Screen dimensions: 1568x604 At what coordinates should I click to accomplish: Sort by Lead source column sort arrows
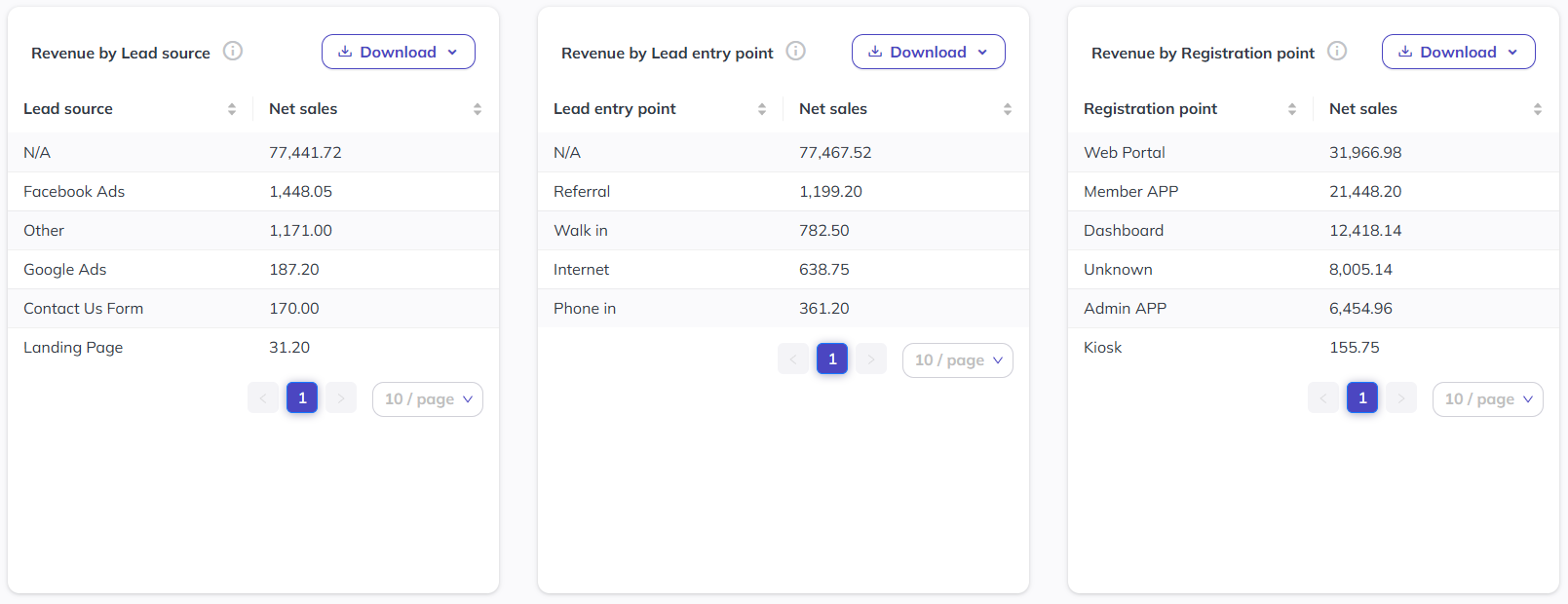click(x=232, y=109)
